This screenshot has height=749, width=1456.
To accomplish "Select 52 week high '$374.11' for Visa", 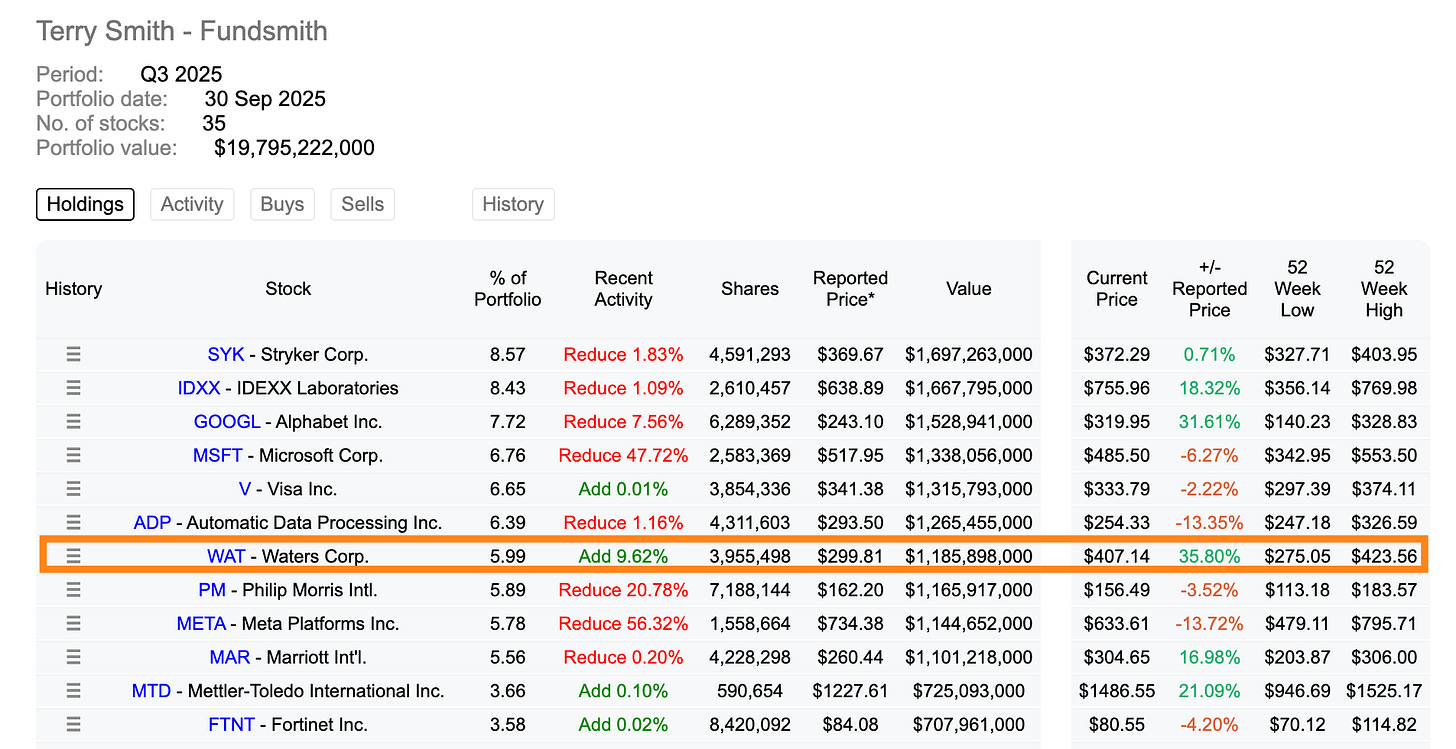I will tap(1384, 489).
